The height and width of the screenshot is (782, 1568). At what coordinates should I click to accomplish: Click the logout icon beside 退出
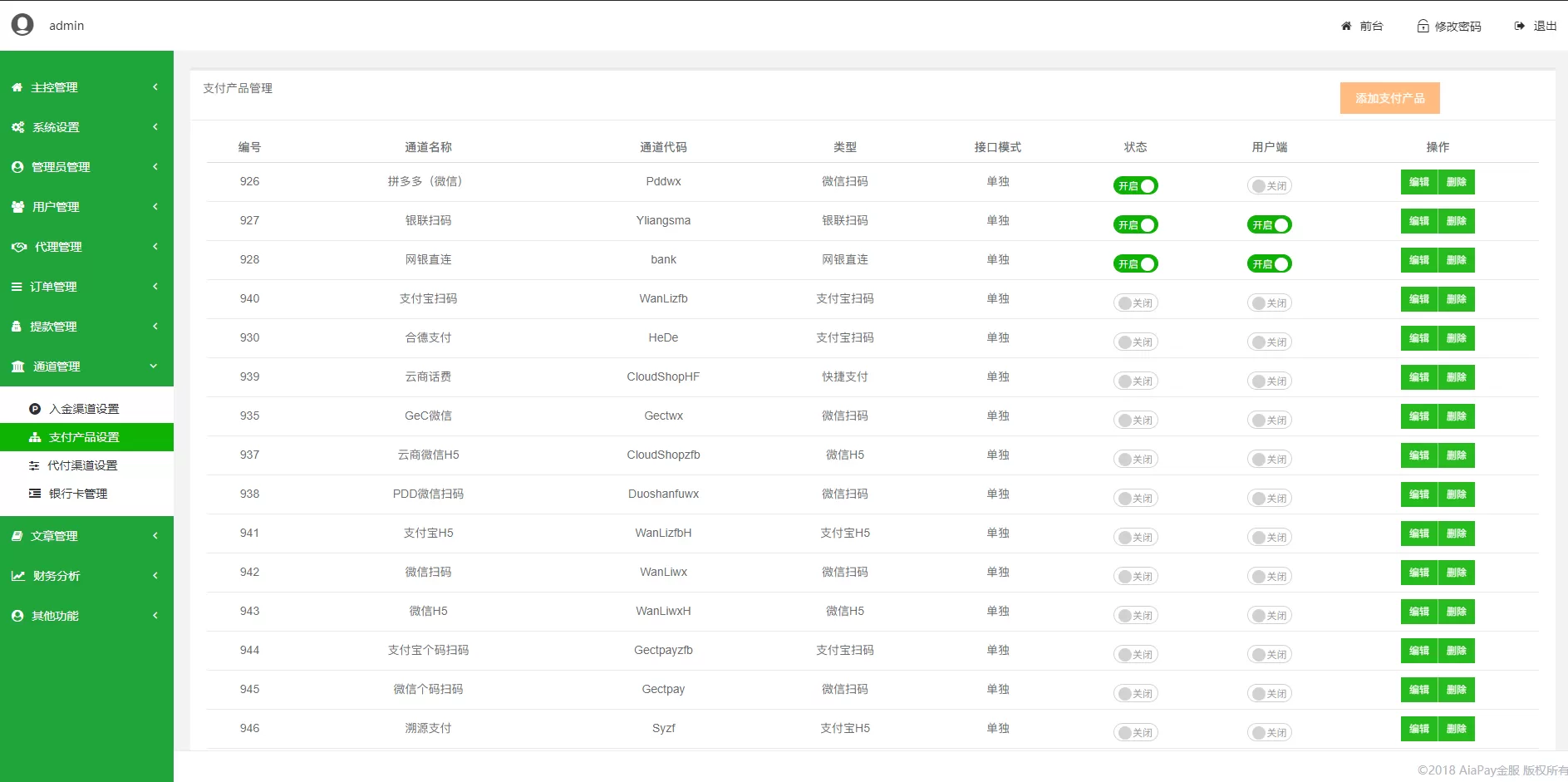(1519, 26)
